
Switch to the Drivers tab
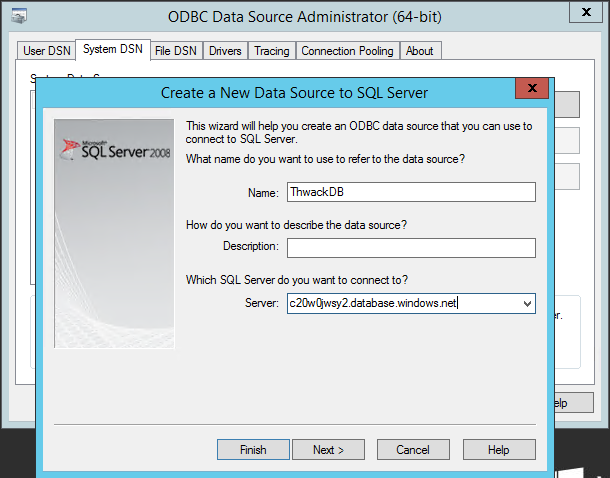pos(225,51)
